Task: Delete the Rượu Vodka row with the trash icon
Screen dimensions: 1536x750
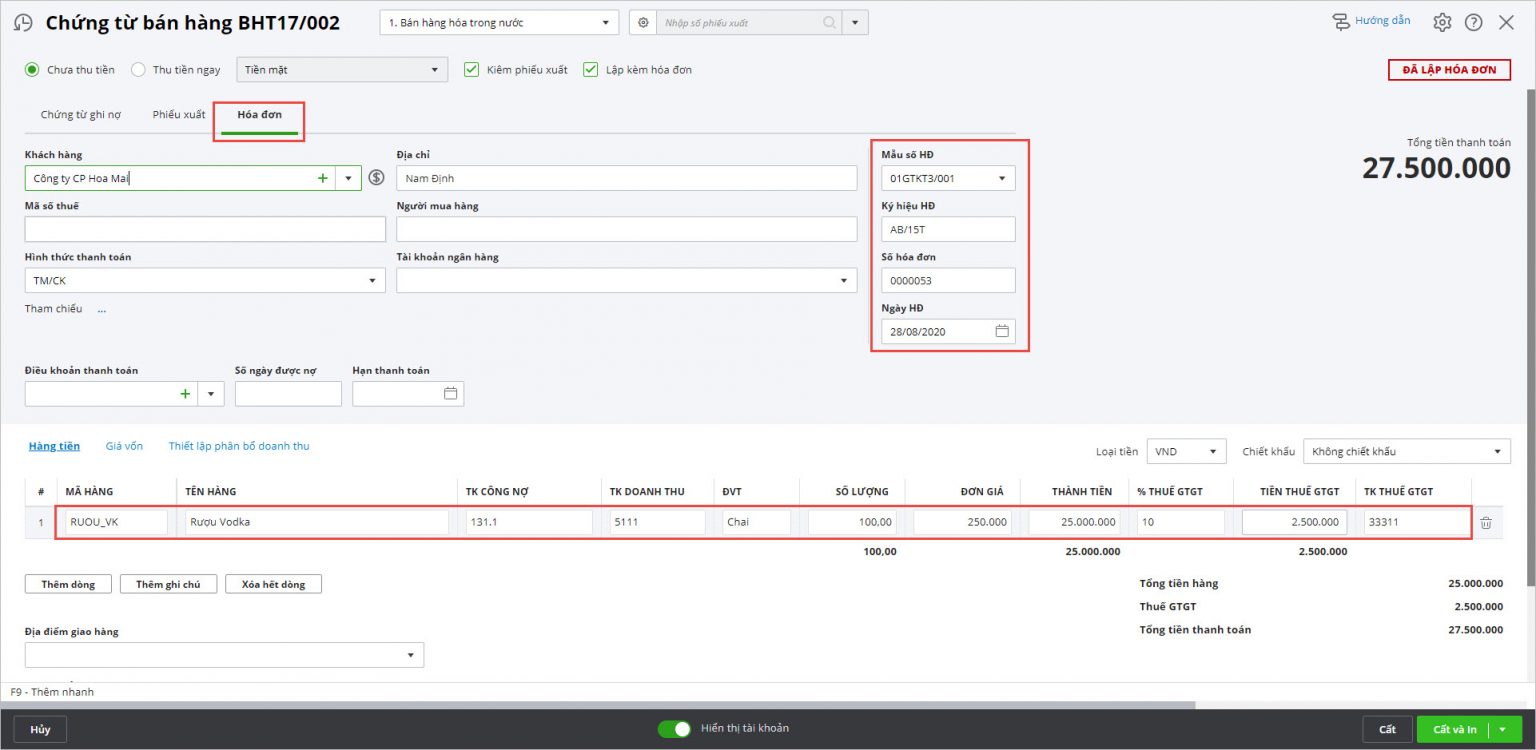Action: [1486, 522]
